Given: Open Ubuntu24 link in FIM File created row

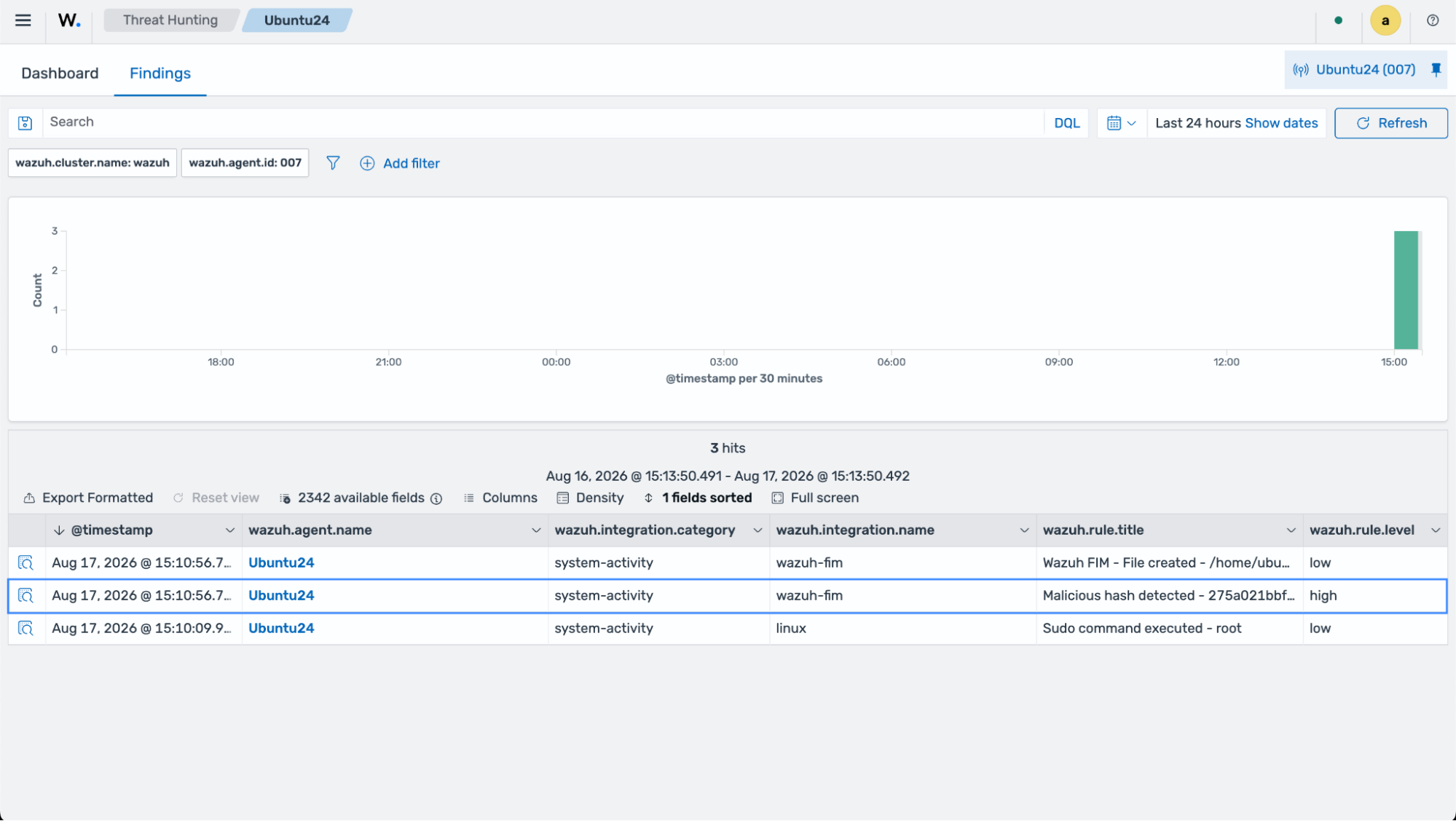Looking at the screenshot, I should click(x=281, y=563).
